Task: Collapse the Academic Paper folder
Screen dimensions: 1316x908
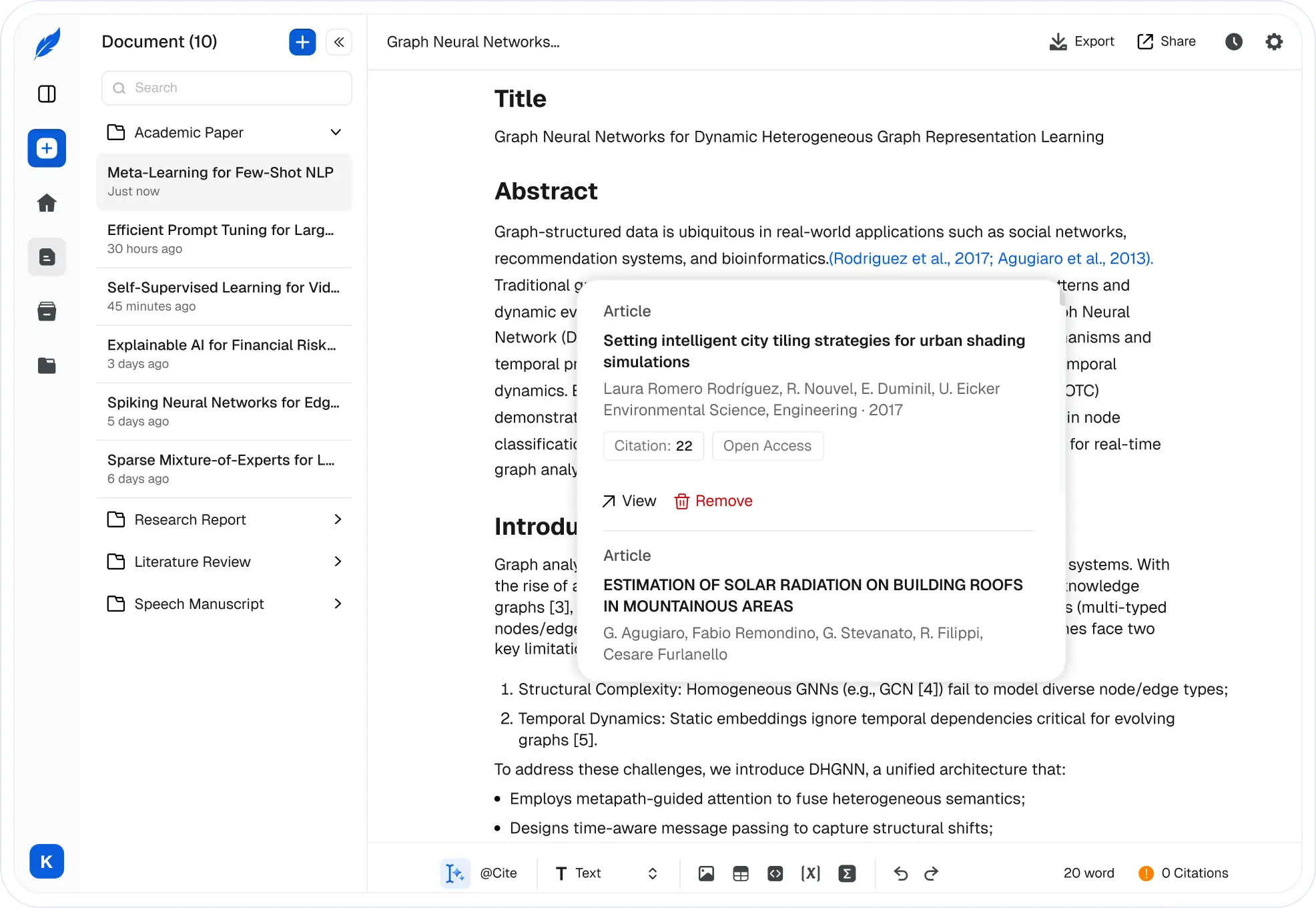Action: pos(336,132)
